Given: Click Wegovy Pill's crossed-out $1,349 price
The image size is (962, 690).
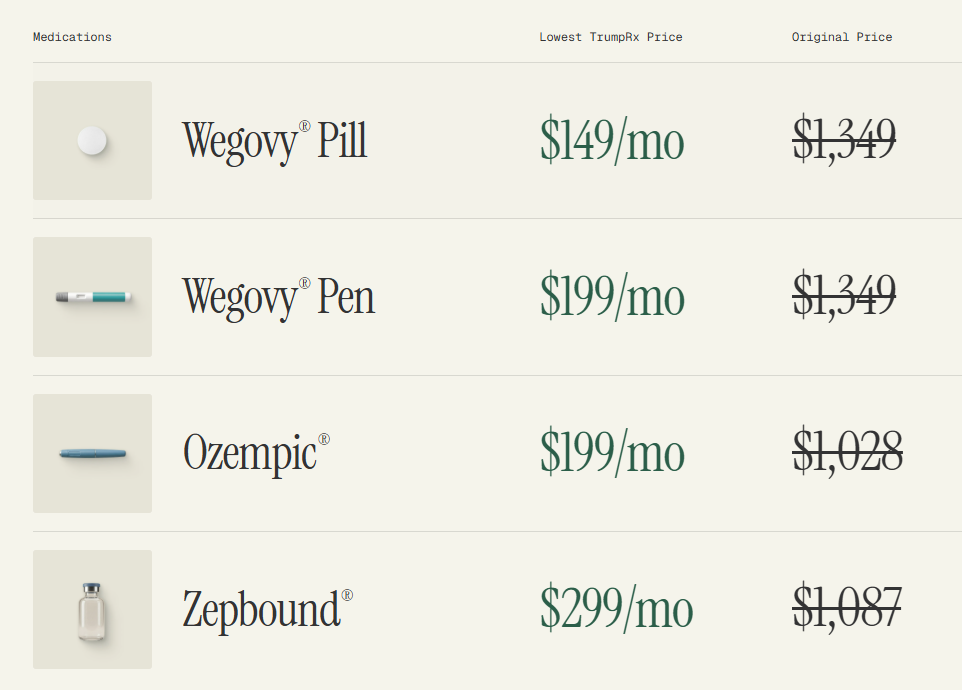Looking at the screenshot, I should (844, 141).
